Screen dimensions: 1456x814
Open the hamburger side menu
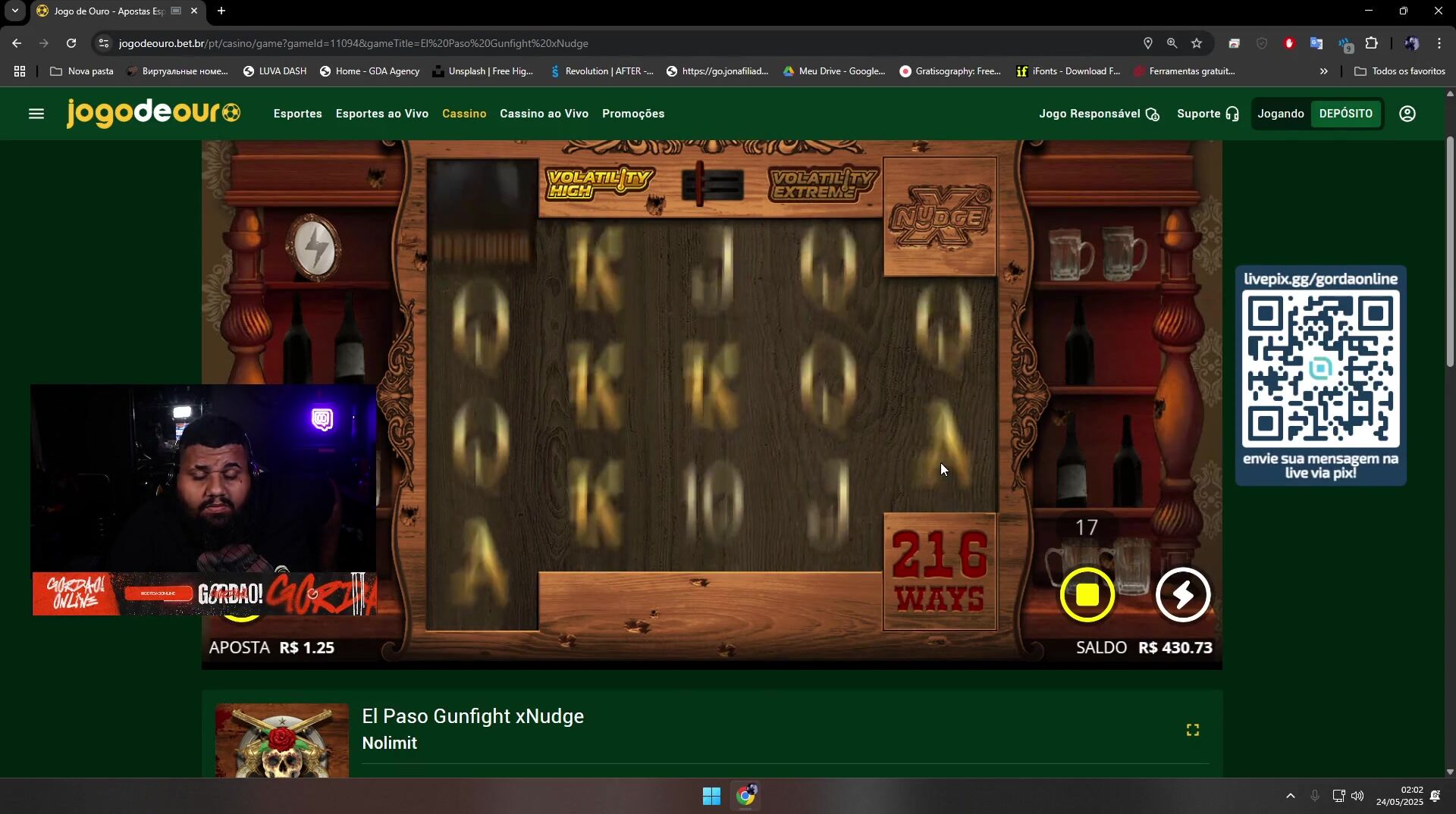tap(36, 114)
